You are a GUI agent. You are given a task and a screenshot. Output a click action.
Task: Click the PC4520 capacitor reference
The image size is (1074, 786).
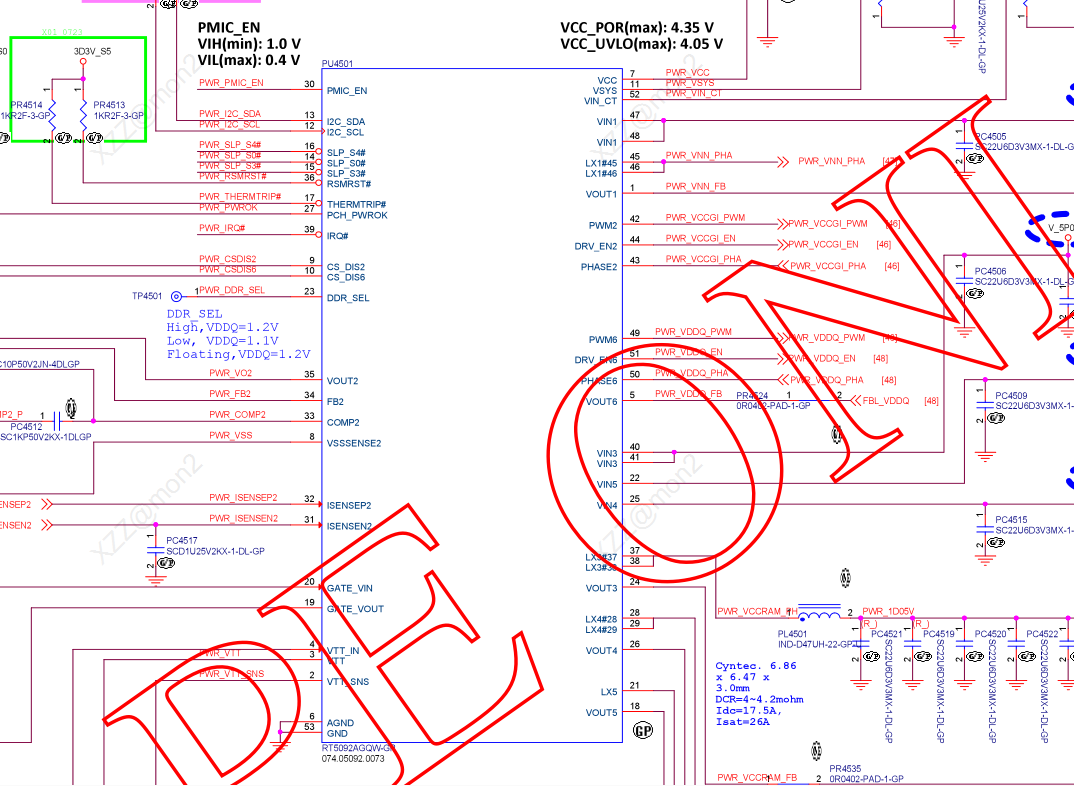pyautogui.click(x=990, y=634)
